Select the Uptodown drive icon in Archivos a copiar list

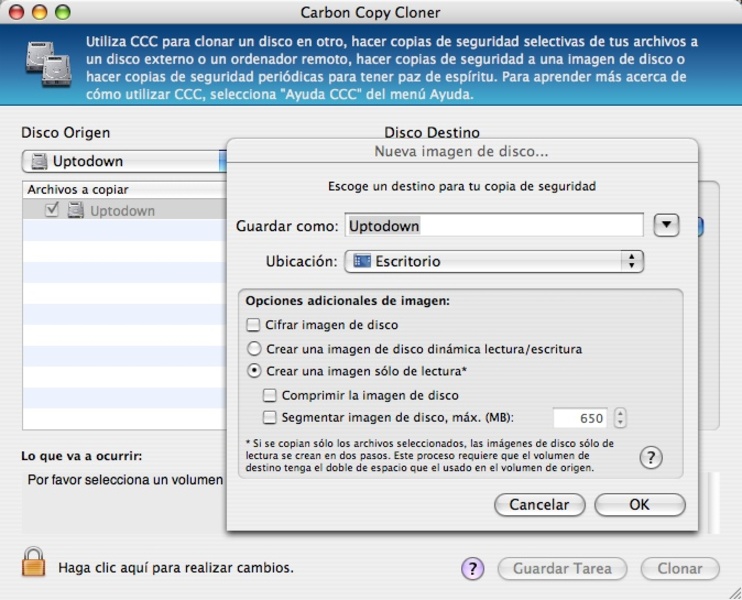(x=75, y=210)
